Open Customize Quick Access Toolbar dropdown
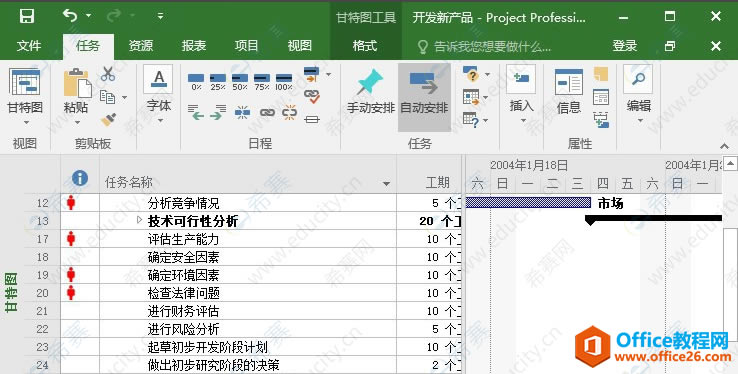 pyautogui.click(x=160, y=16)
